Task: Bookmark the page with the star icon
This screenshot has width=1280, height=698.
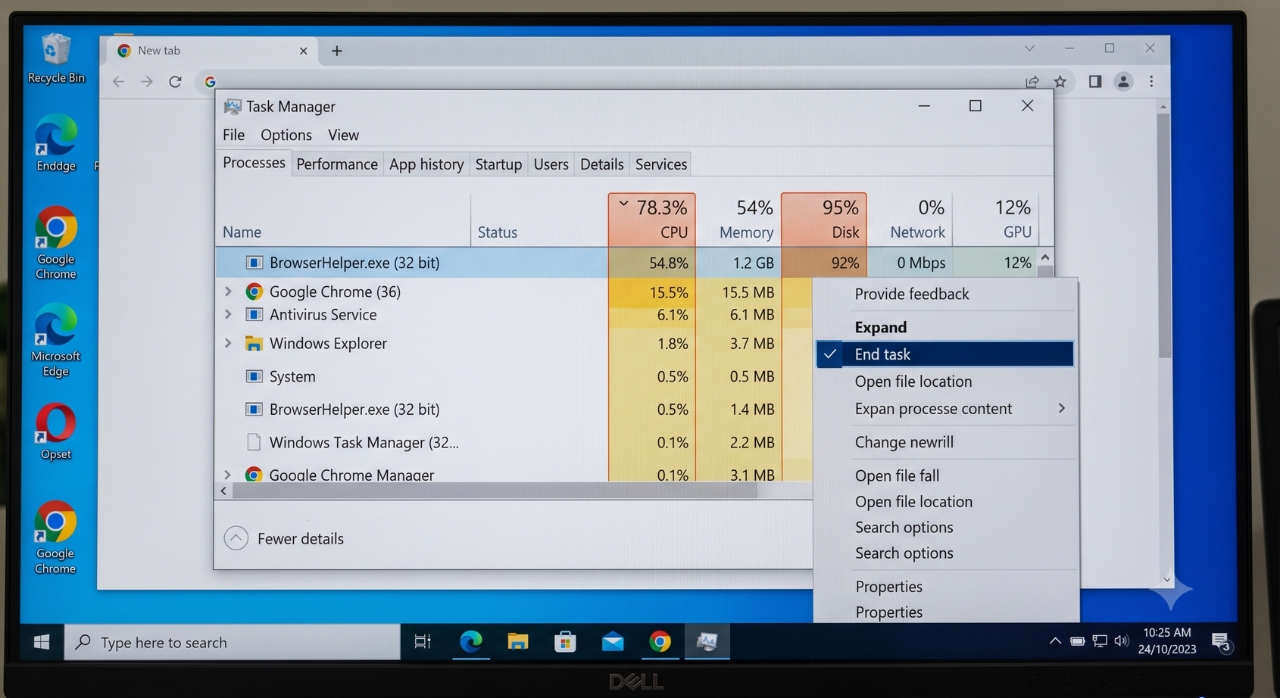Action: tap(1060, 82)
